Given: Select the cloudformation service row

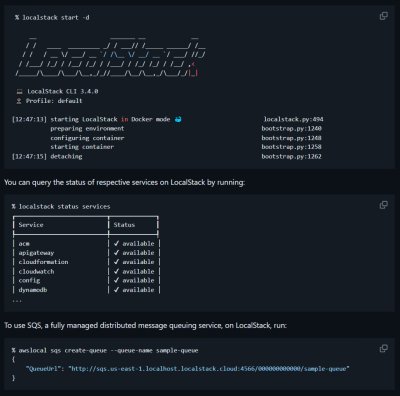Looking at the screenshot, I should click(x=86, y=262).
